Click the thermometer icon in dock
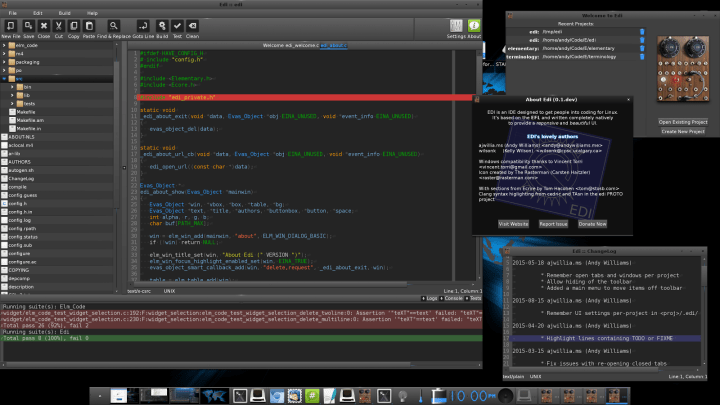Viewport: 720px width, 405px height. click(421, 395)
